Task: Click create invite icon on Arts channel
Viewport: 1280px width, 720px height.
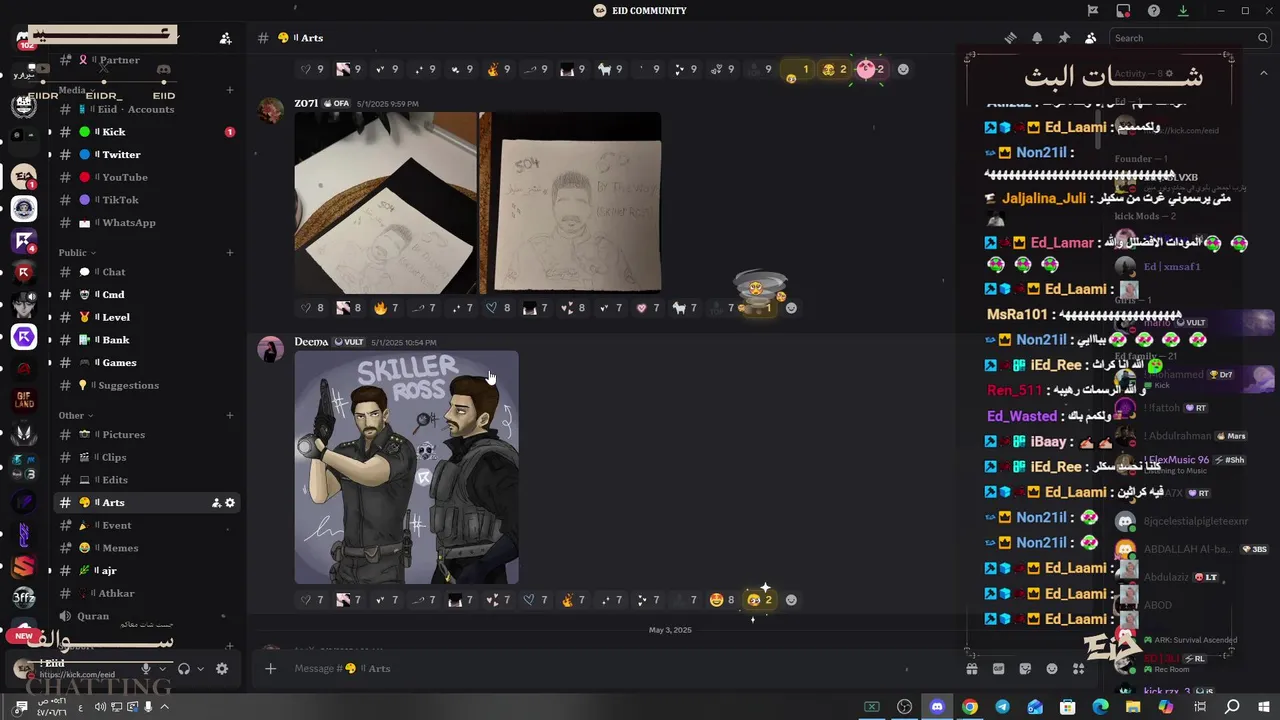Action: (216, 503)
